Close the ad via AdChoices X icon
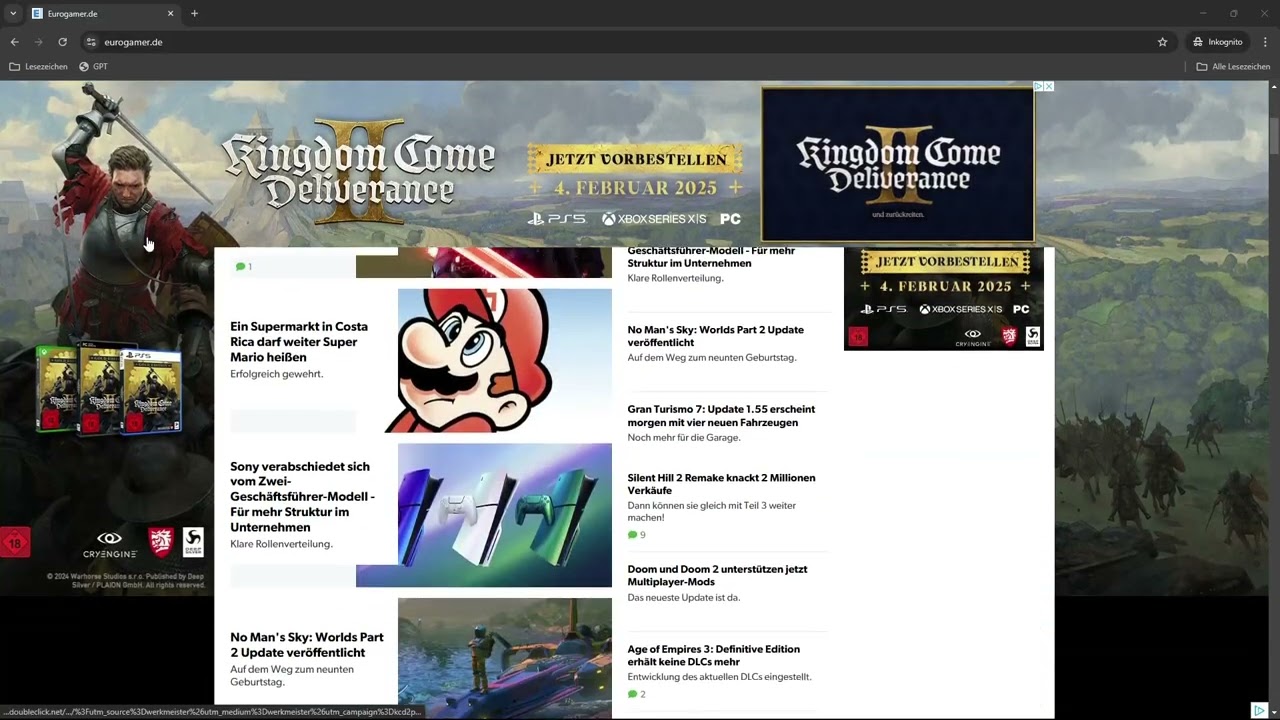The image size is (1280, 720). pos(1048,87)
